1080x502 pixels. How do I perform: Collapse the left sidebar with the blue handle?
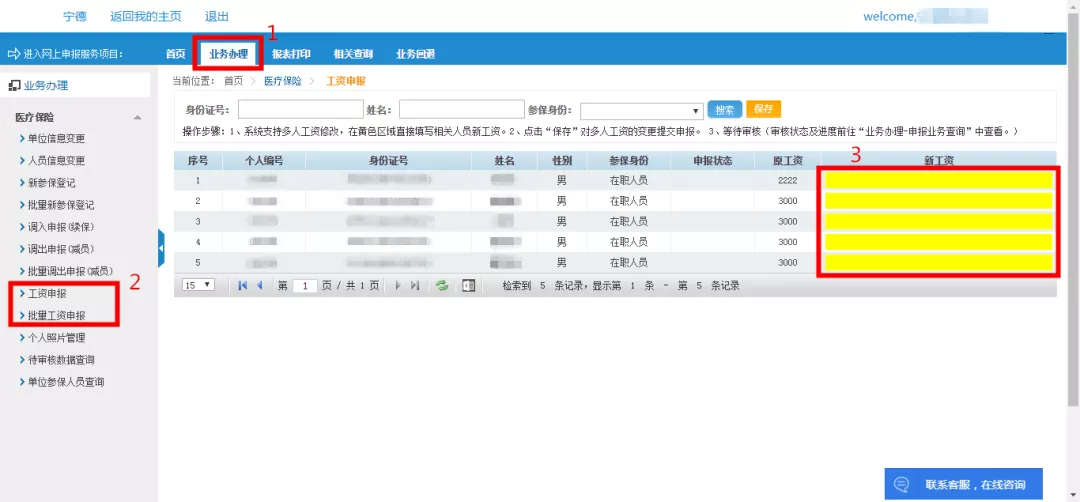(161, 242)
